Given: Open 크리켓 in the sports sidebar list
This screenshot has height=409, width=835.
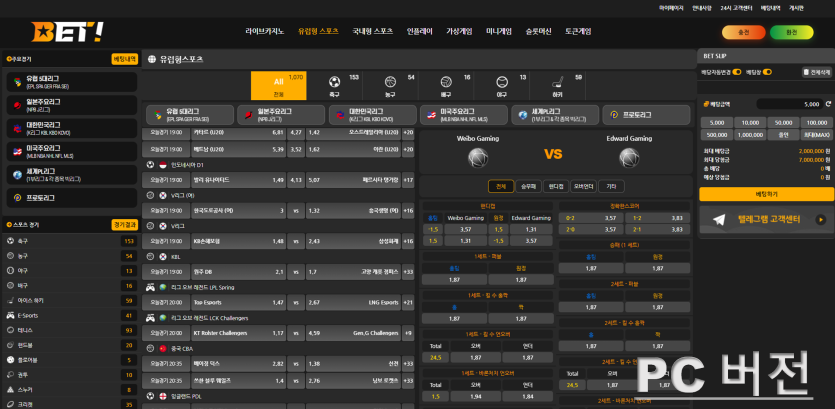Looking at the screenshot, I should click(71, 405).
